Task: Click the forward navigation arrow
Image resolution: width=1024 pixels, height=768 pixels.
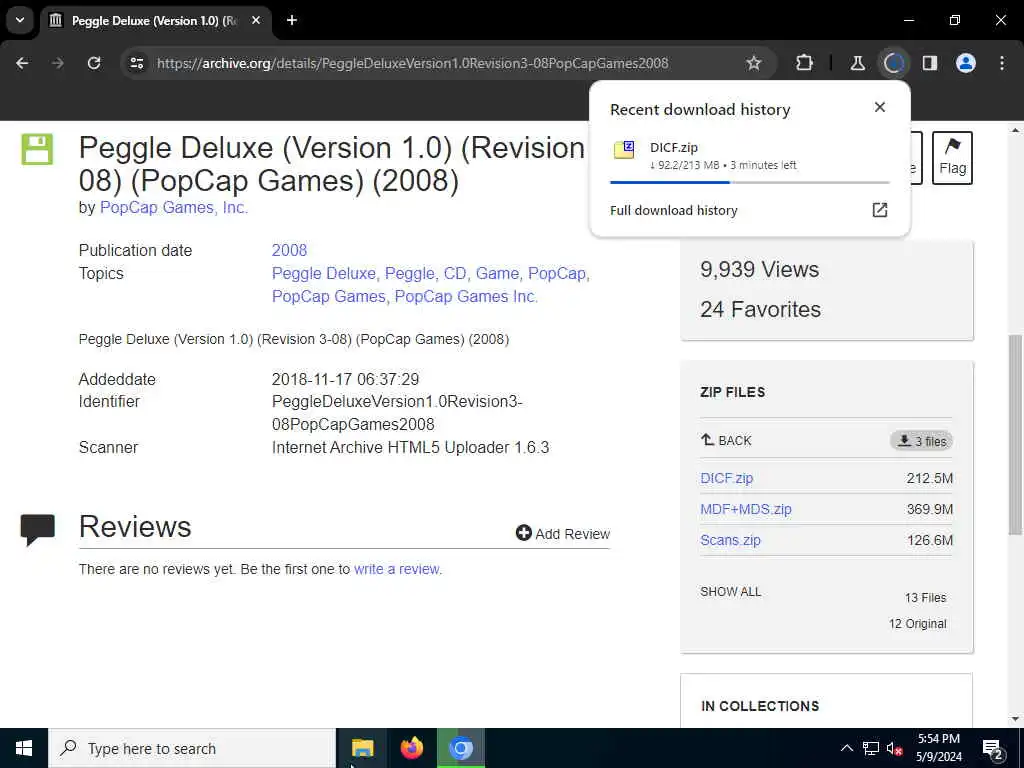Action: click(58, 63)
